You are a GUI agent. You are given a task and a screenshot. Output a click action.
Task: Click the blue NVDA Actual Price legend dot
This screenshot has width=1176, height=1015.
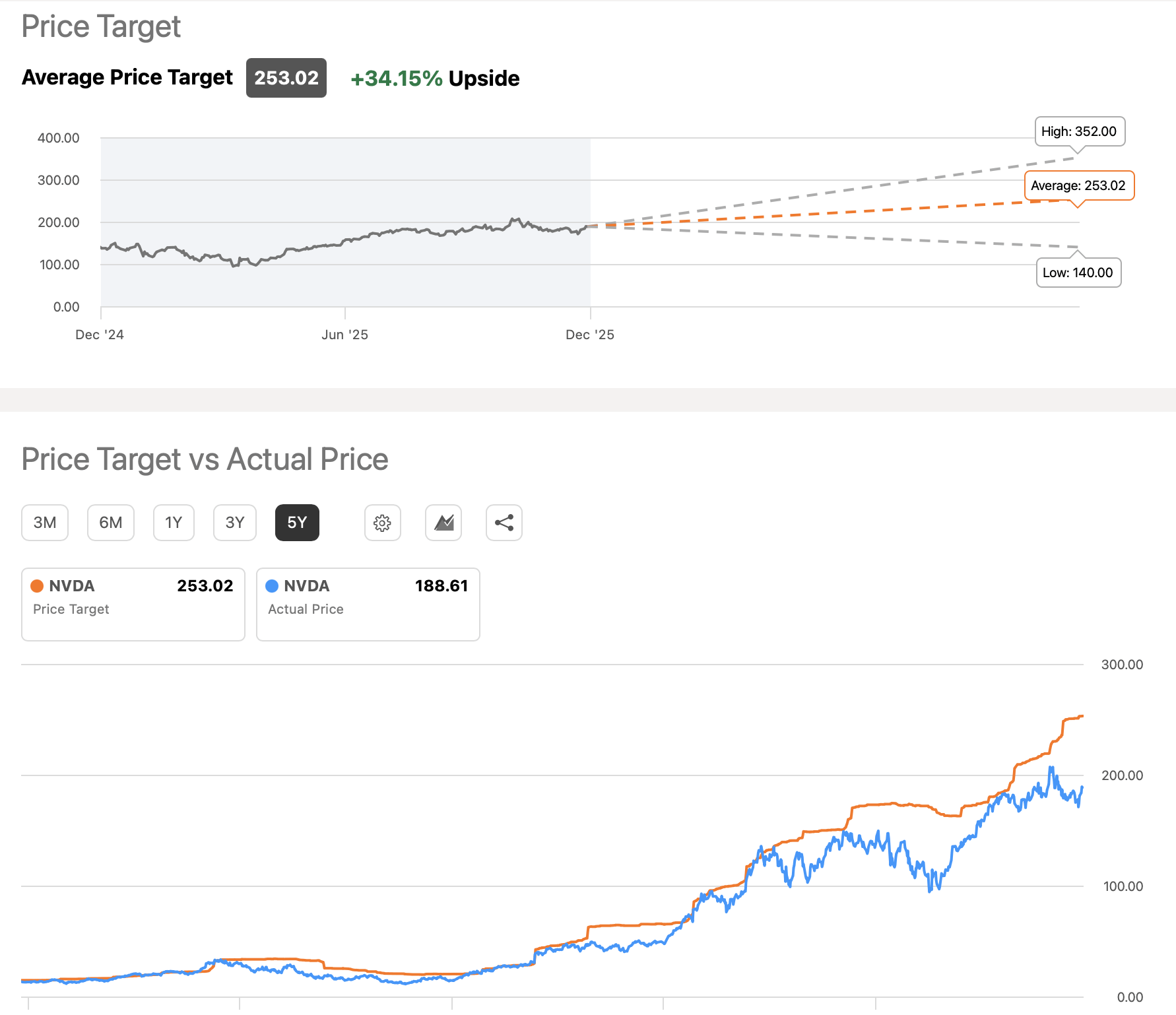[x=273, y=585]
